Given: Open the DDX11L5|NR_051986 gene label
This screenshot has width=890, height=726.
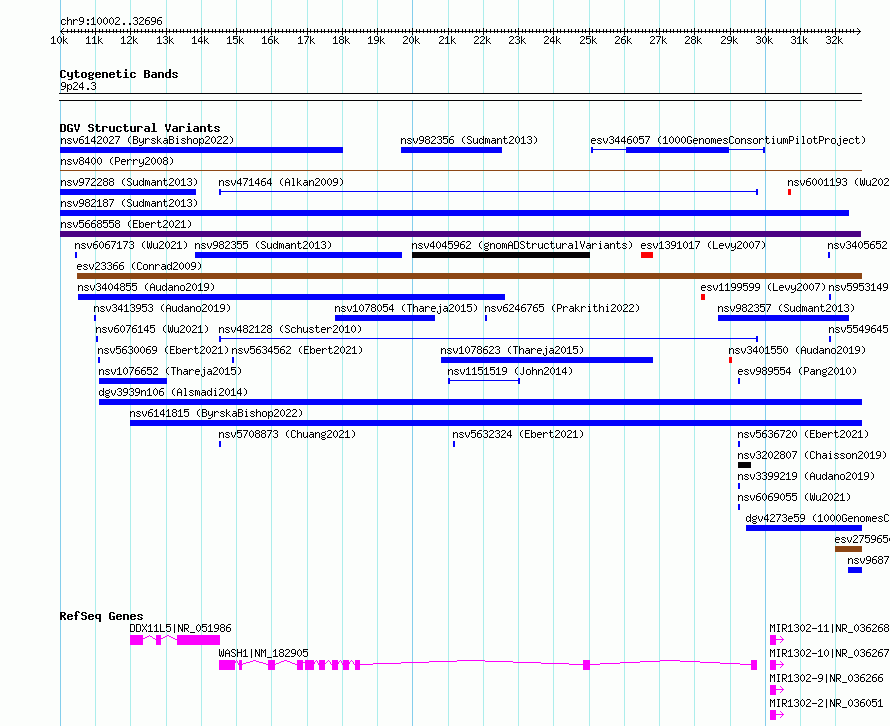Looking at the screenshot, I should pos(180,628).
